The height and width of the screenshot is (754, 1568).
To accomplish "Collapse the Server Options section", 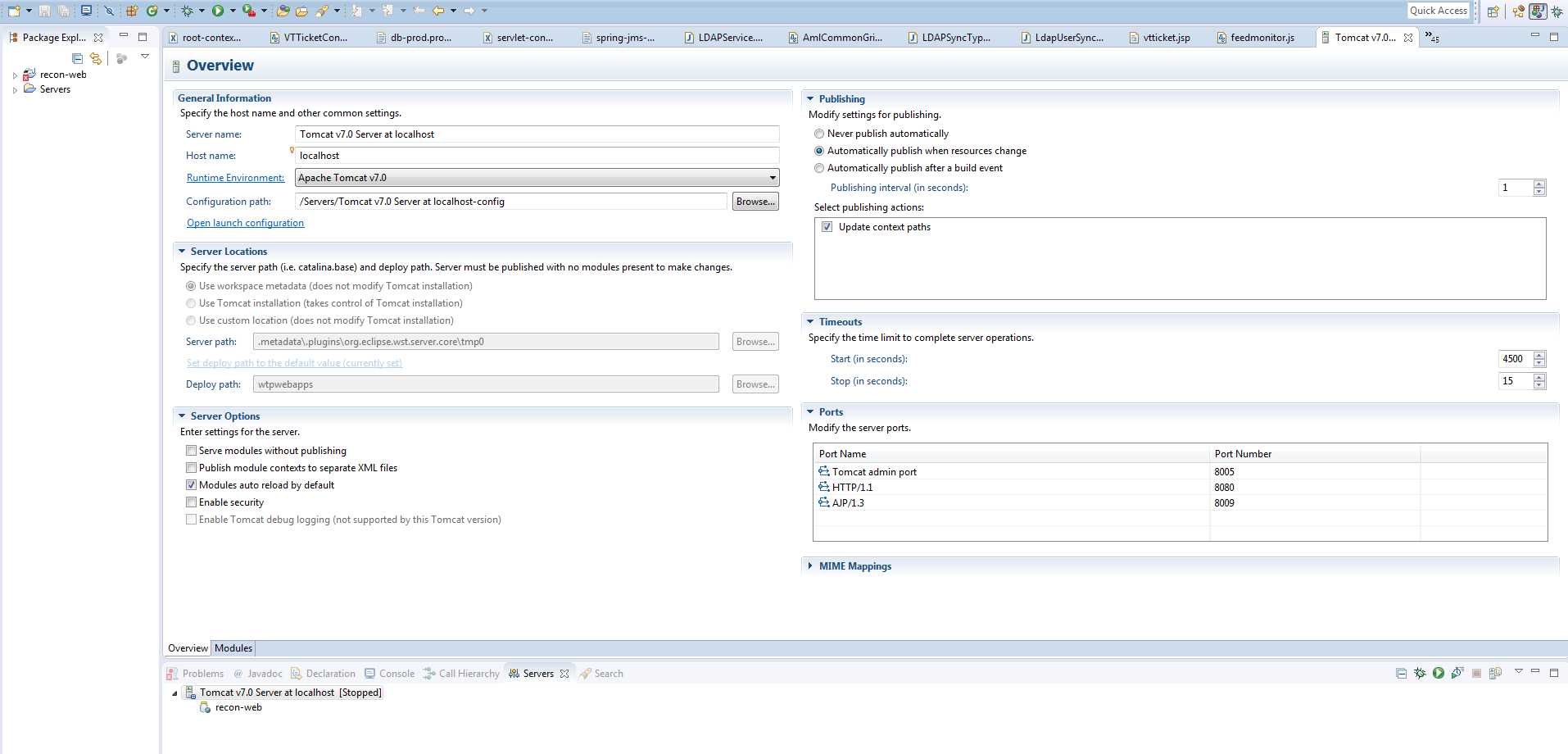I will tap(182, 416).
